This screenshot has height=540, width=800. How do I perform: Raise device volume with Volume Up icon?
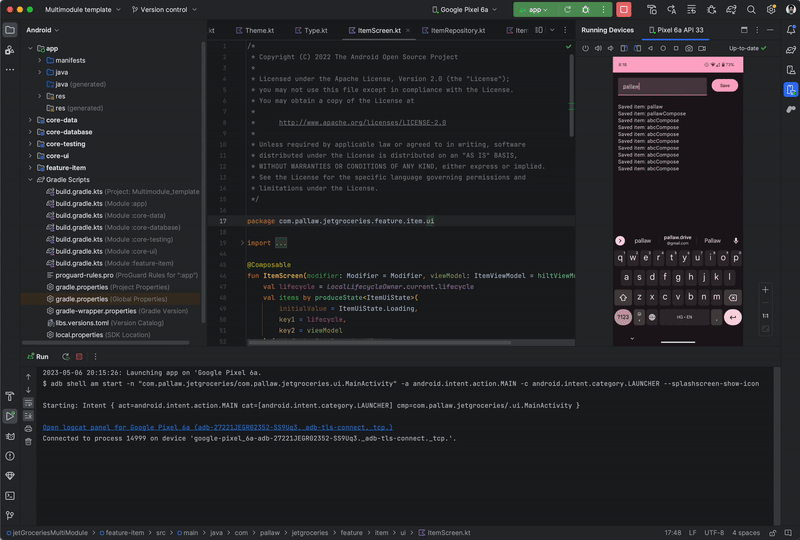[x=598, y=48]
